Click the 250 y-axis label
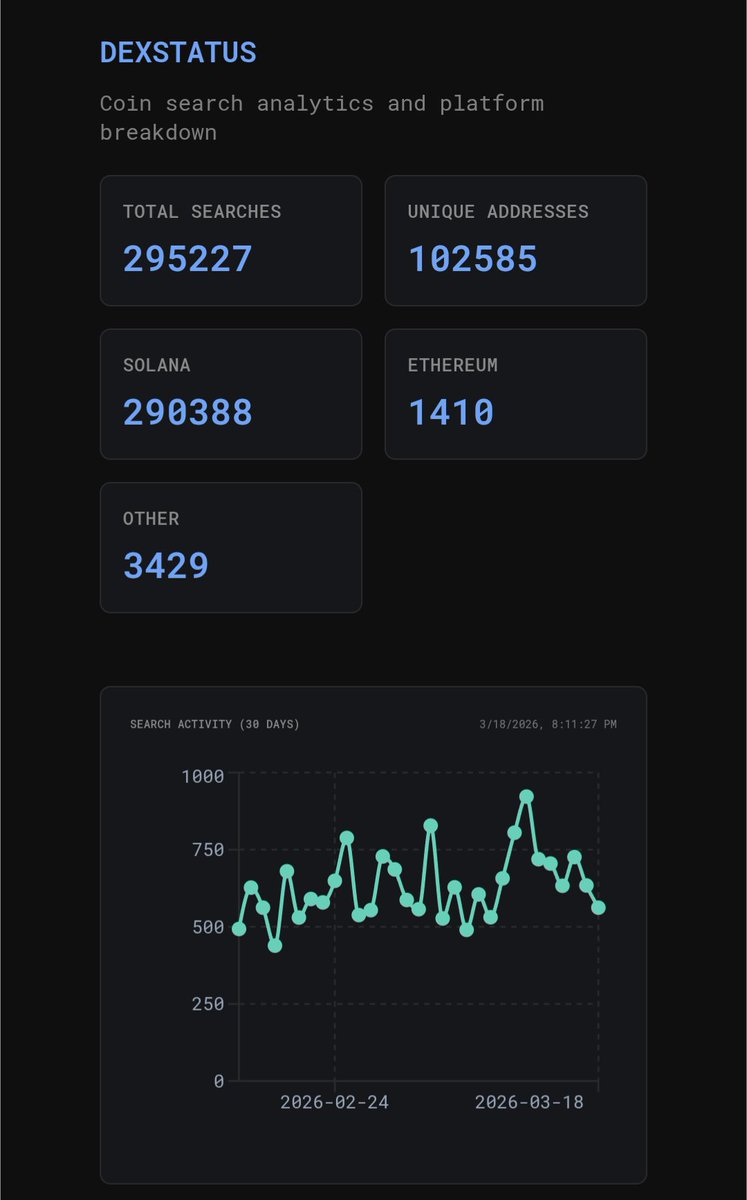This screenshot has width=747, height=1200. click(208, 1004)
